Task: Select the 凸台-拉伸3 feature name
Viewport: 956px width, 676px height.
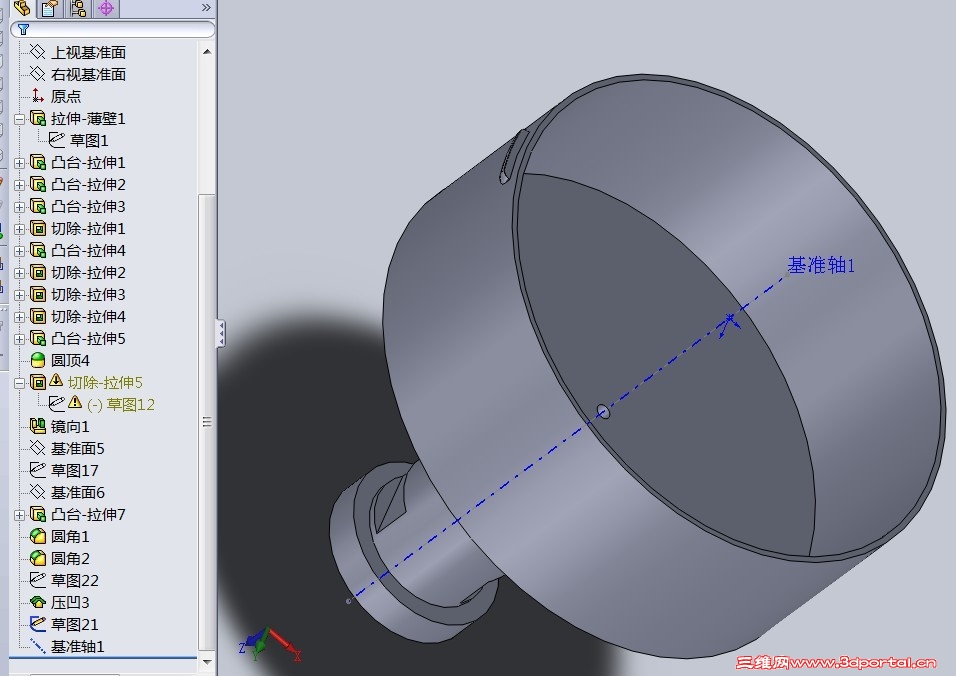Action: click(x=88, y=206)
